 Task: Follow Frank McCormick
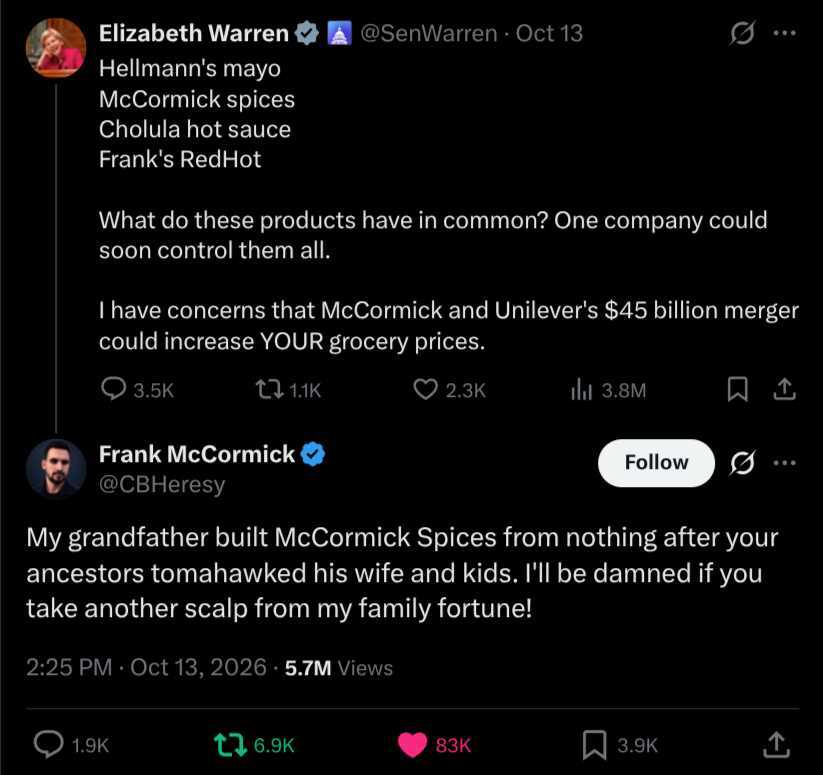pyautogui.click(x=656, y=463)
